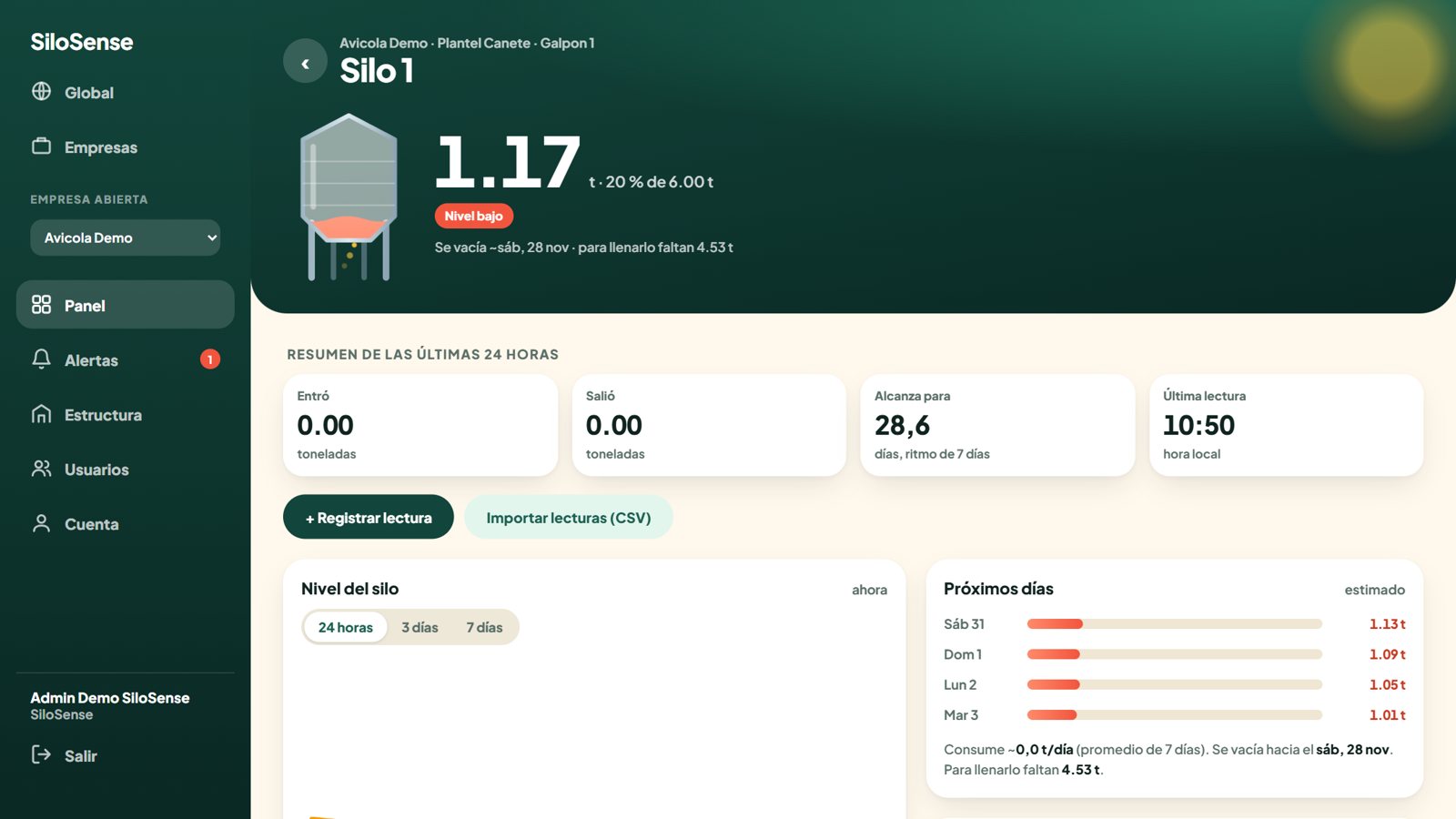Click the Nivel del silo heading

pyautogui.click(x=349, y=589)
